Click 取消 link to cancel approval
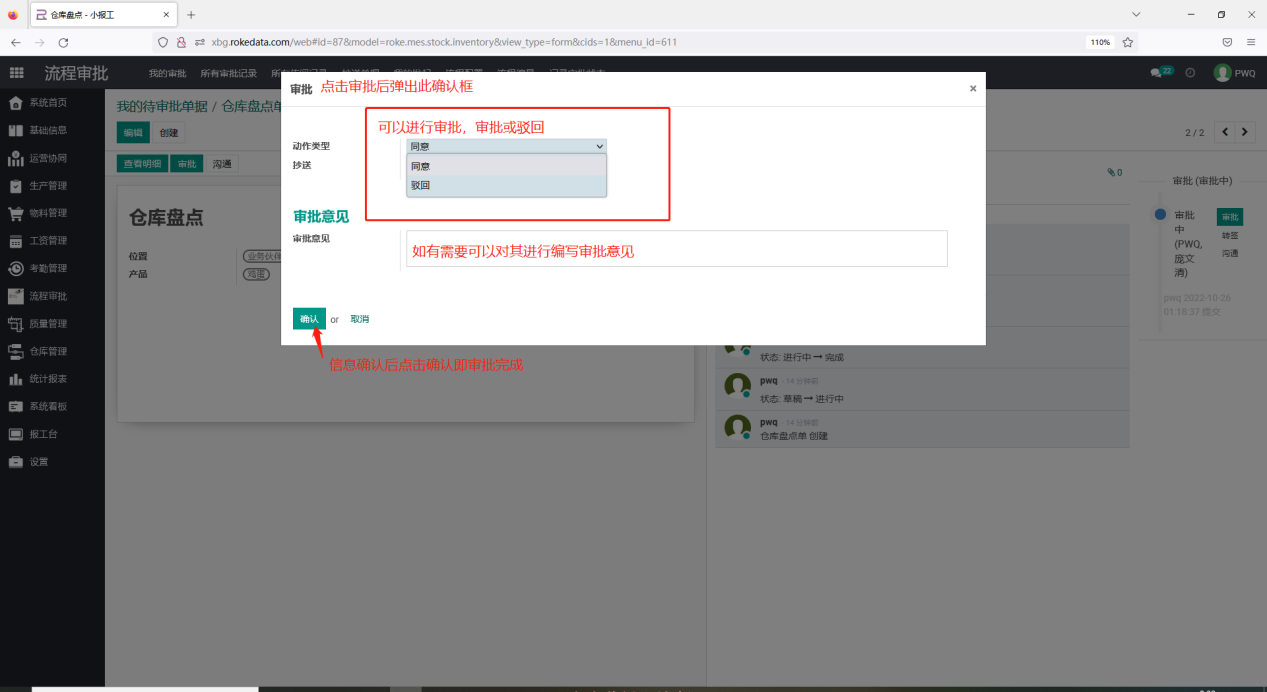 click(359, 319)
